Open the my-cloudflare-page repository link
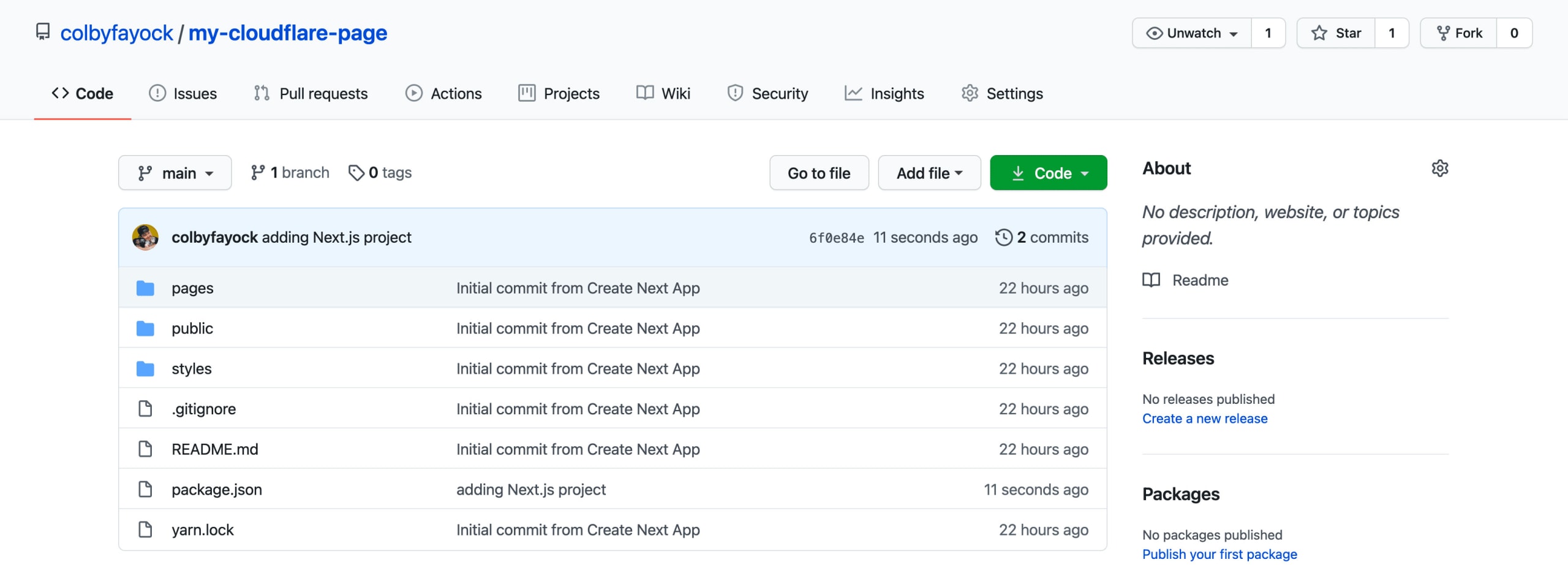The height and width of the screenshot is (565, 1568). click(288, 33)
